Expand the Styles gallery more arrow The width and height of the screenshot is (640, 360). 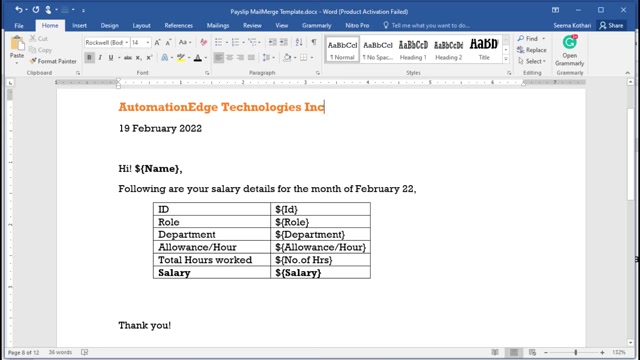(x=506, y=59)
